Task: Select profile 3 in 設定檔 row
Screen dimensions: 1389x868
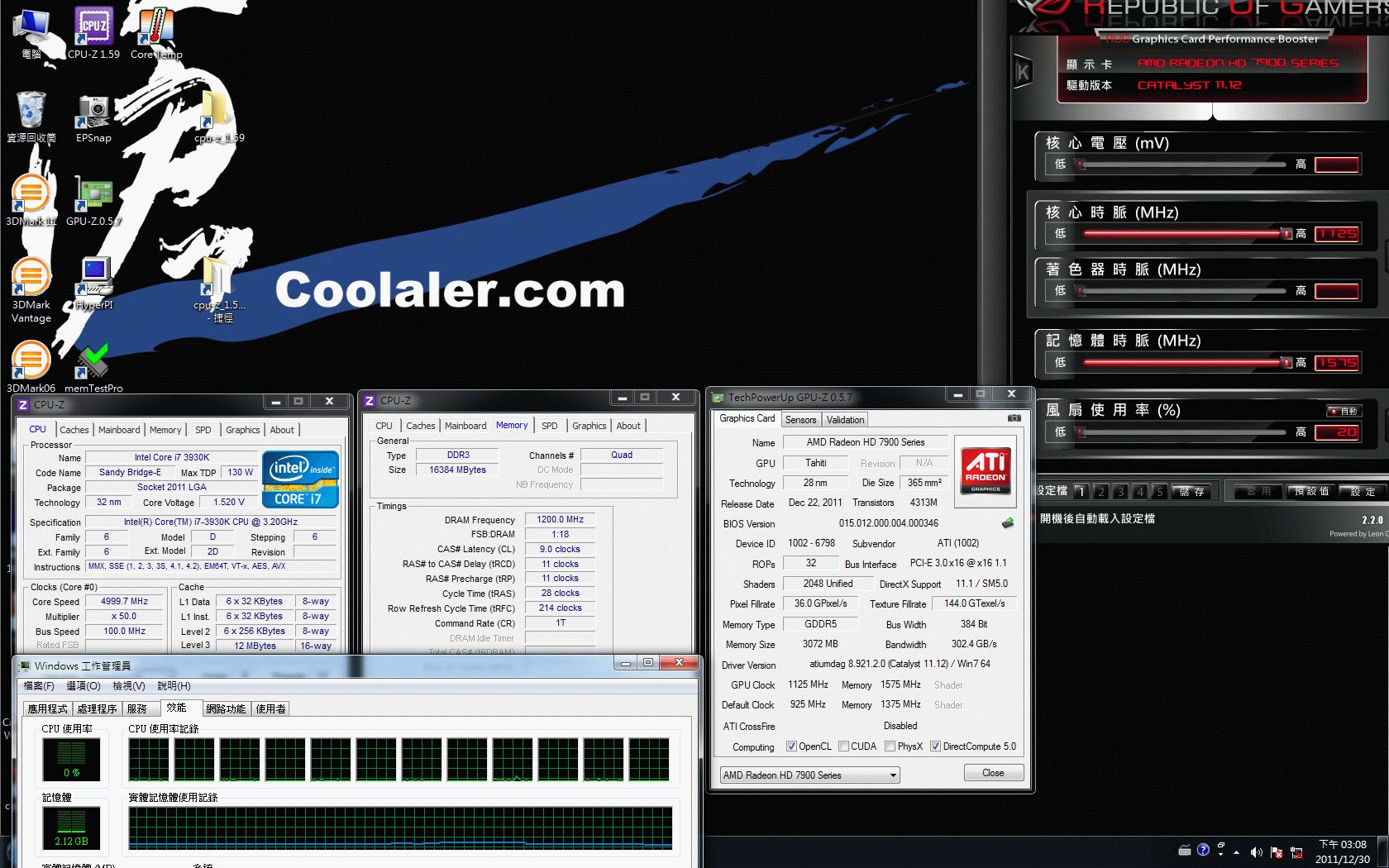Action: click(x=1120, y=492)
